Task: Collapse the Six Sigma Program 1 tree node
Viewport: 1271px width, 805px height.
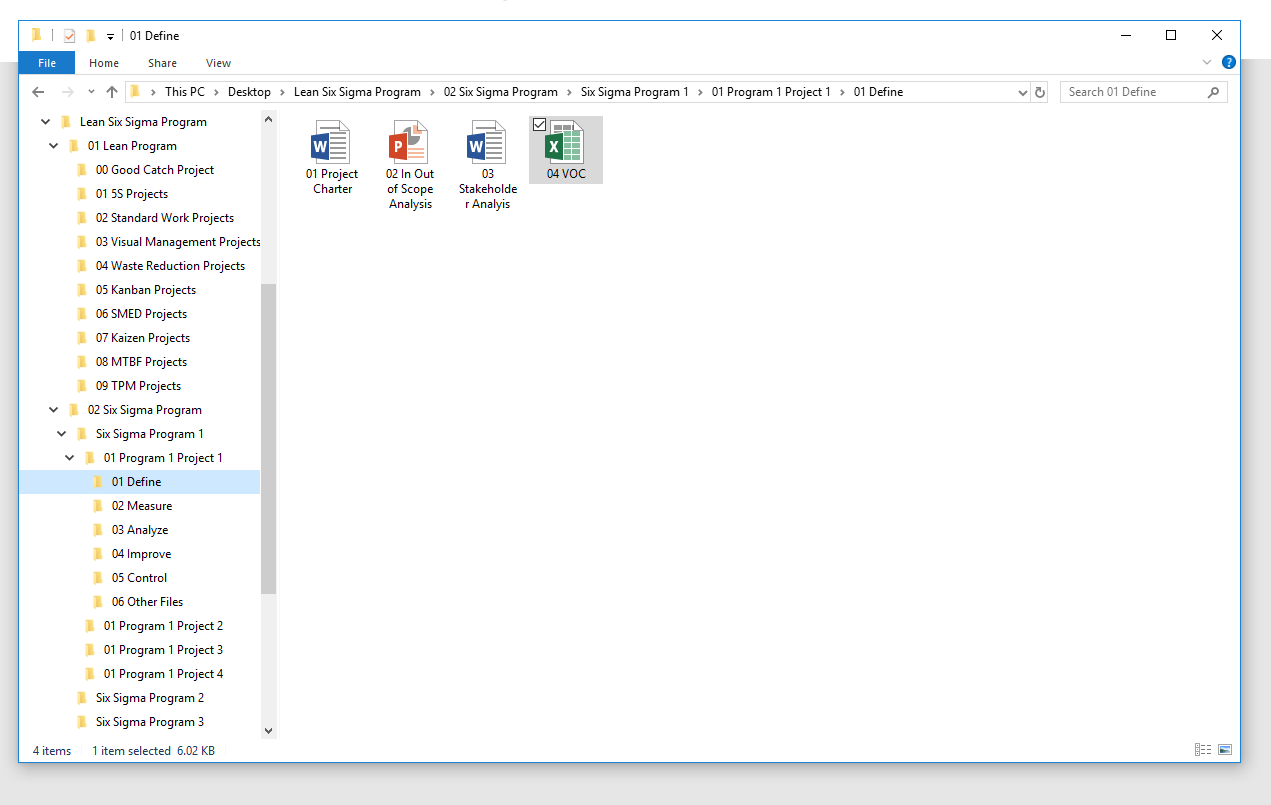Action: pyautogui.click(x=61, y=434)
